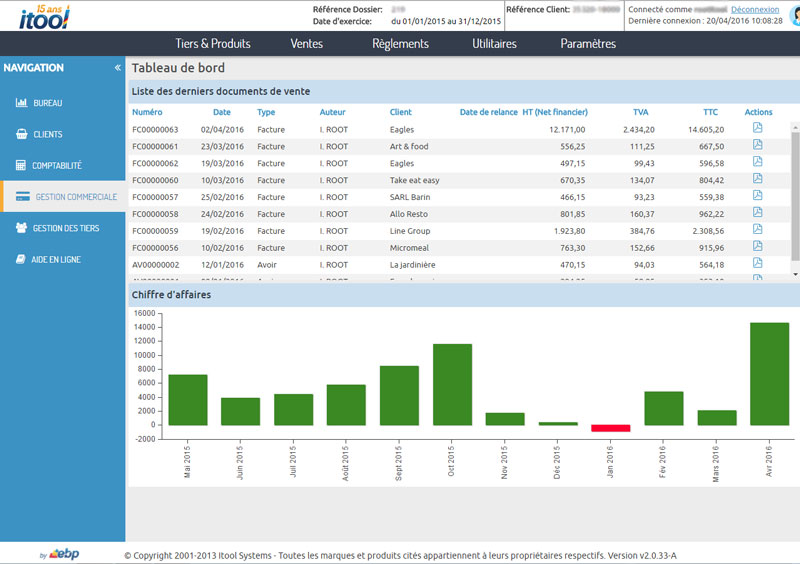Click the document list scrollbar thumb
The image size is (800, 564).
coord(795,197)
